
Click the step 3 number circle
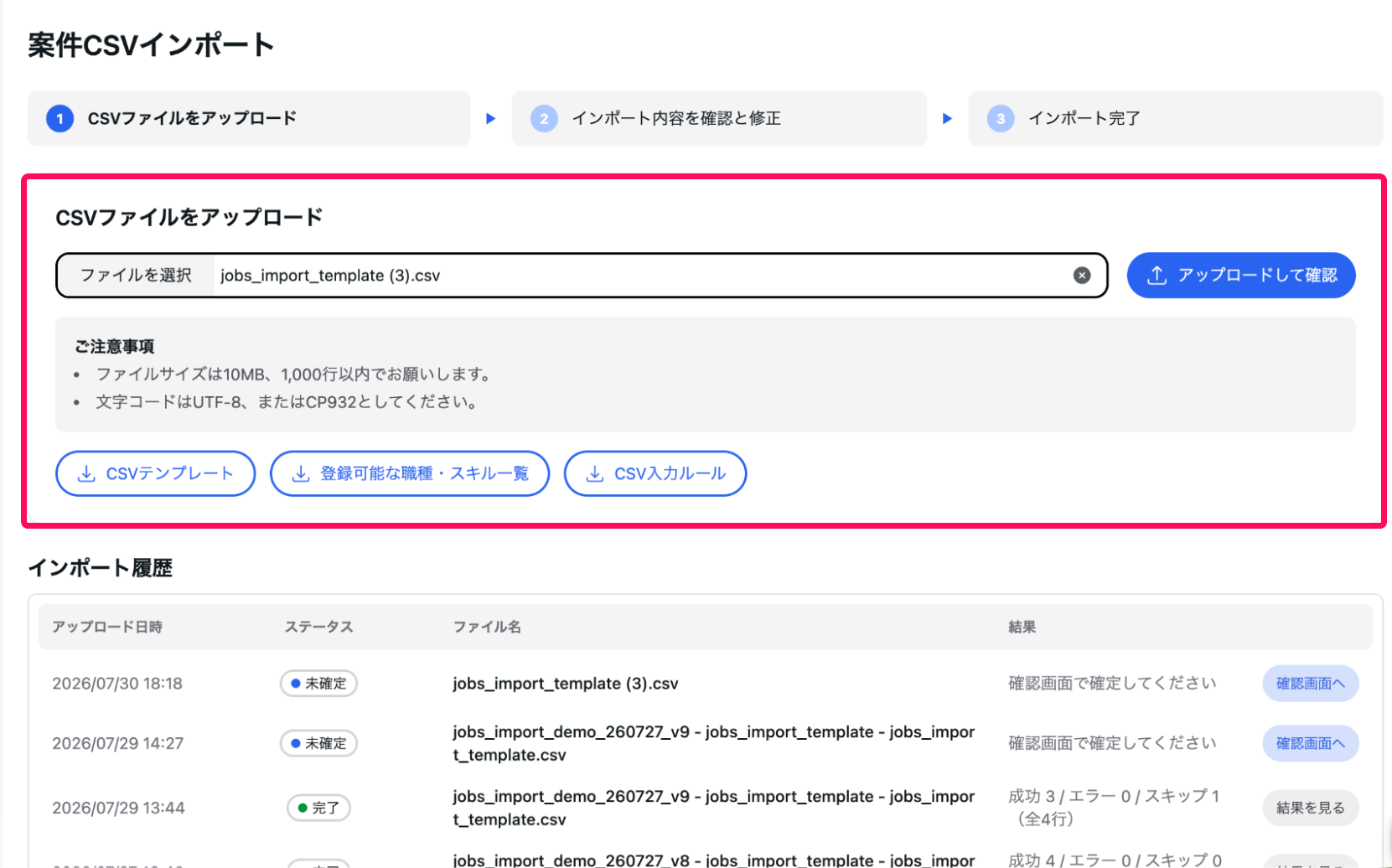coord(1001,118)
